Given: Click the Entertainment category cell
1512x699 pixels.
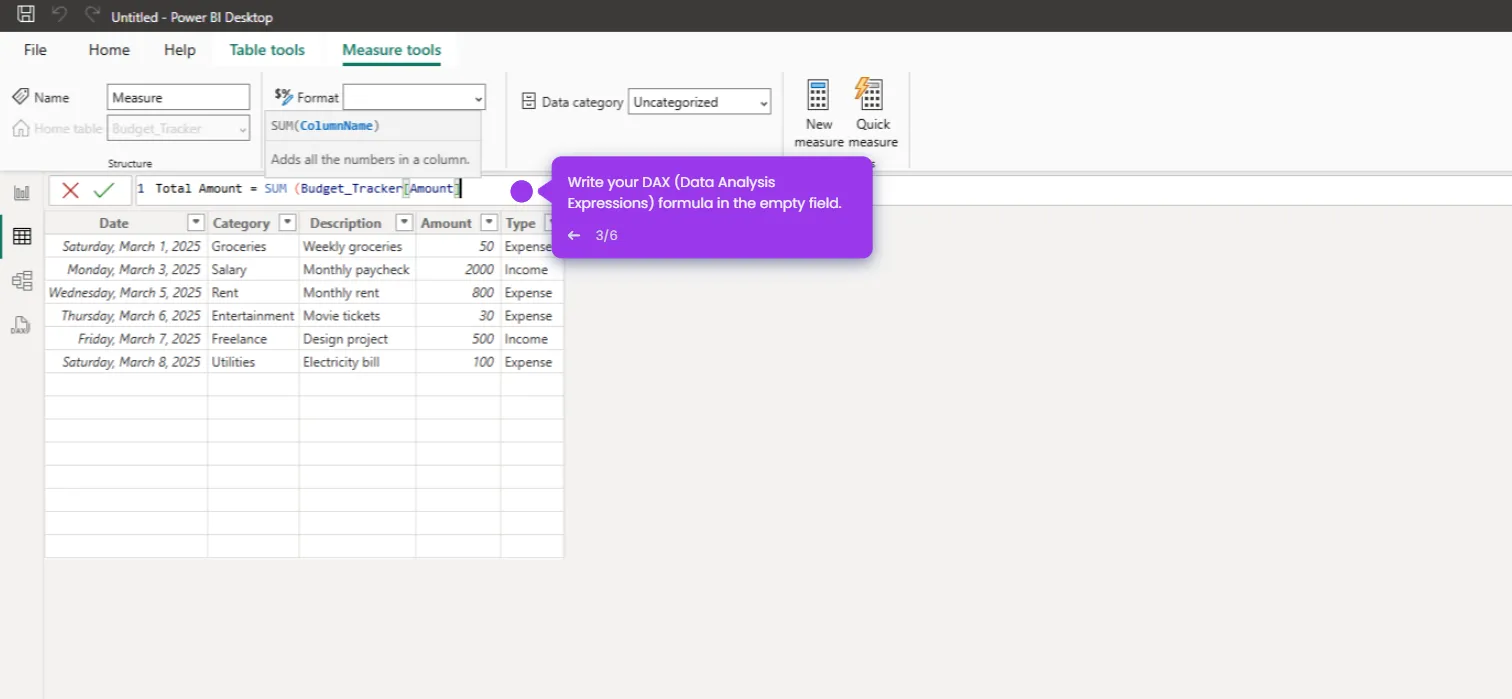Looking at the screenshot, I should 253,315.
